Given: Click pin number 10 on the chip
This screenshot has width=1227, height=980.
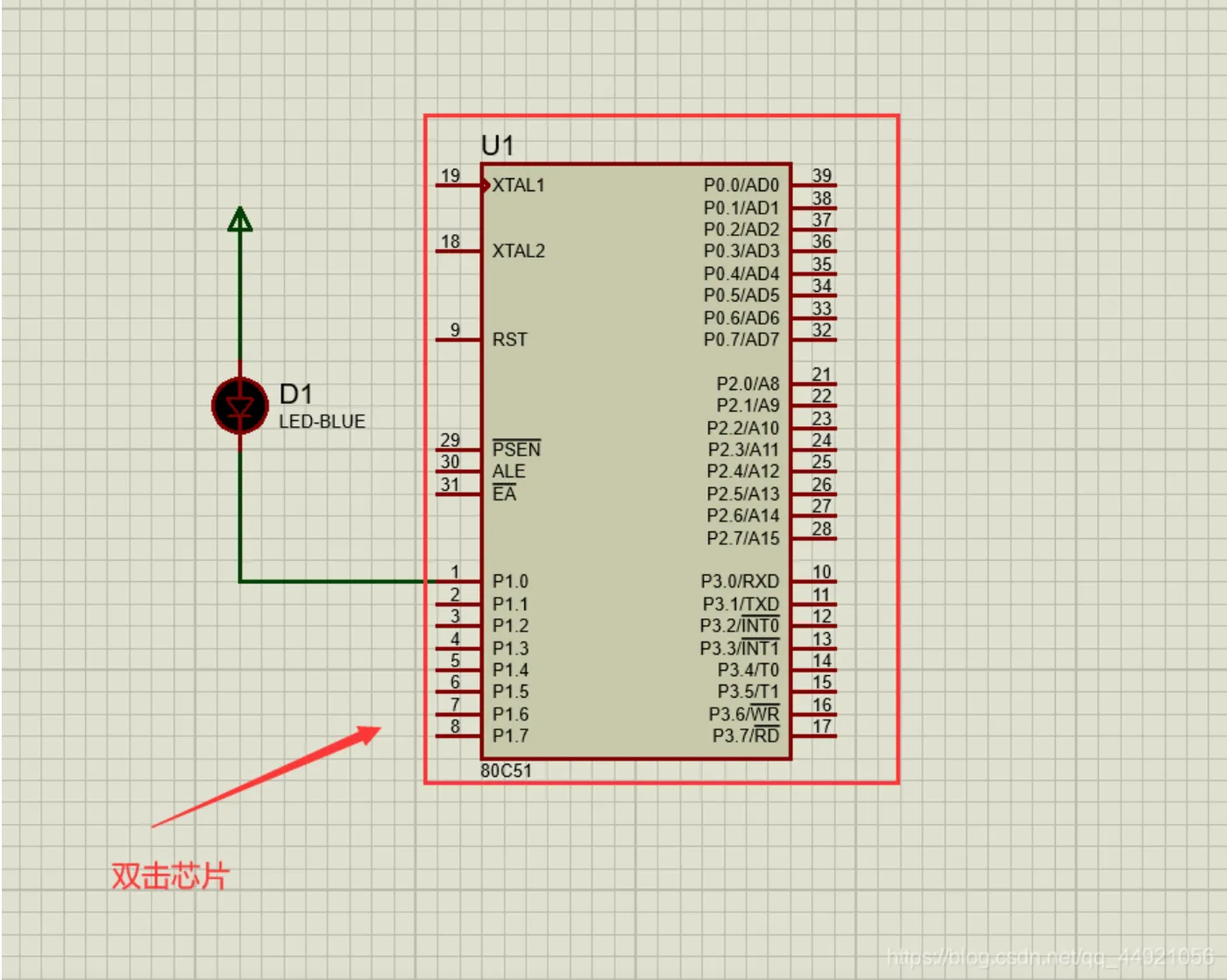Looking at the screenshot, I should [x=821, y=572].
